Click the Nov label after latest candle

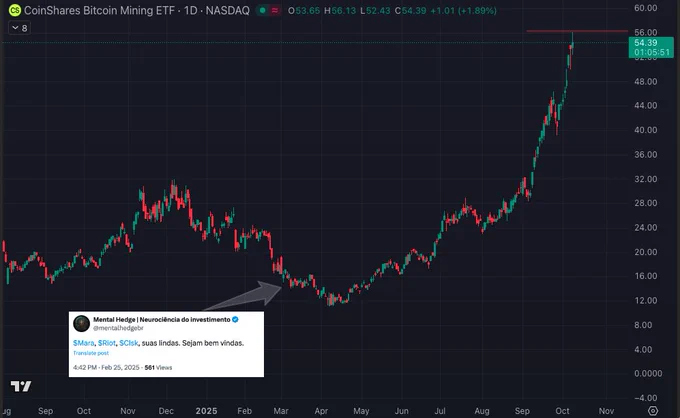[x=606, y=411]
